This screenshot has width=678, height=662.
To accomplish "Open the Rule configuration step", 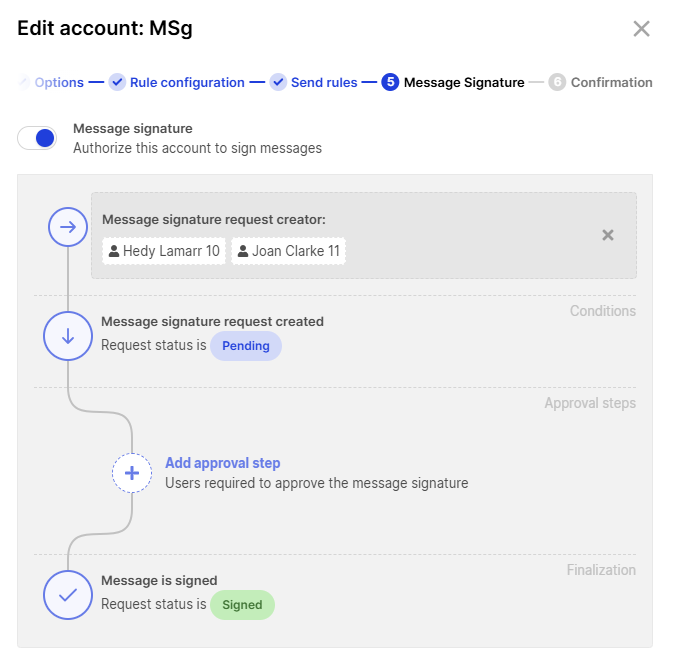I will [187, 83].
